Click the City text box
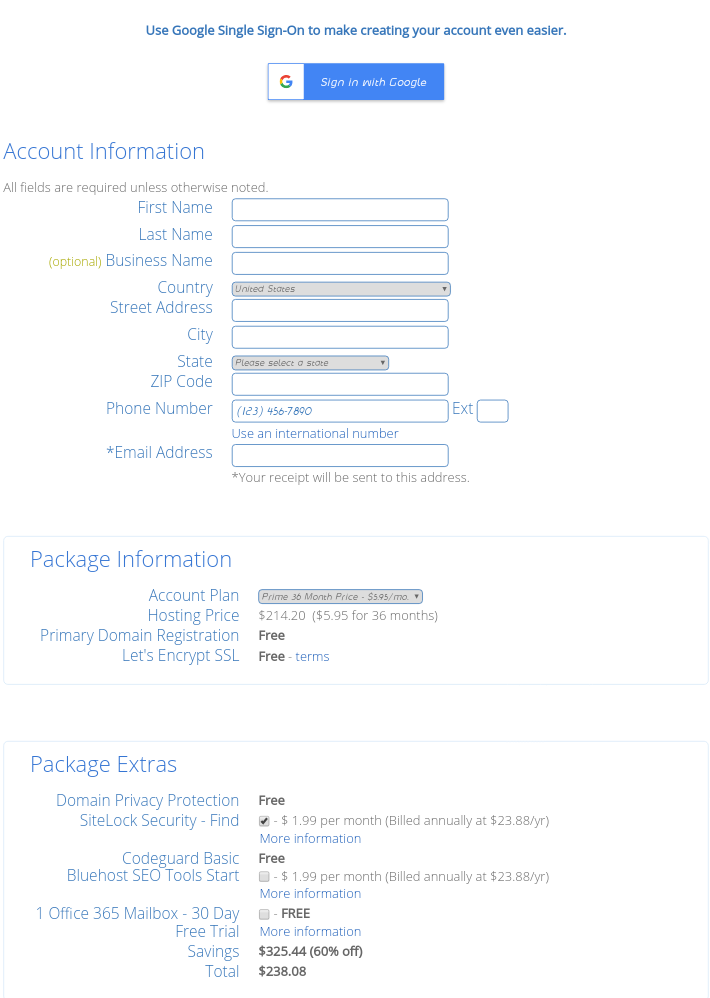 (340, 337)
